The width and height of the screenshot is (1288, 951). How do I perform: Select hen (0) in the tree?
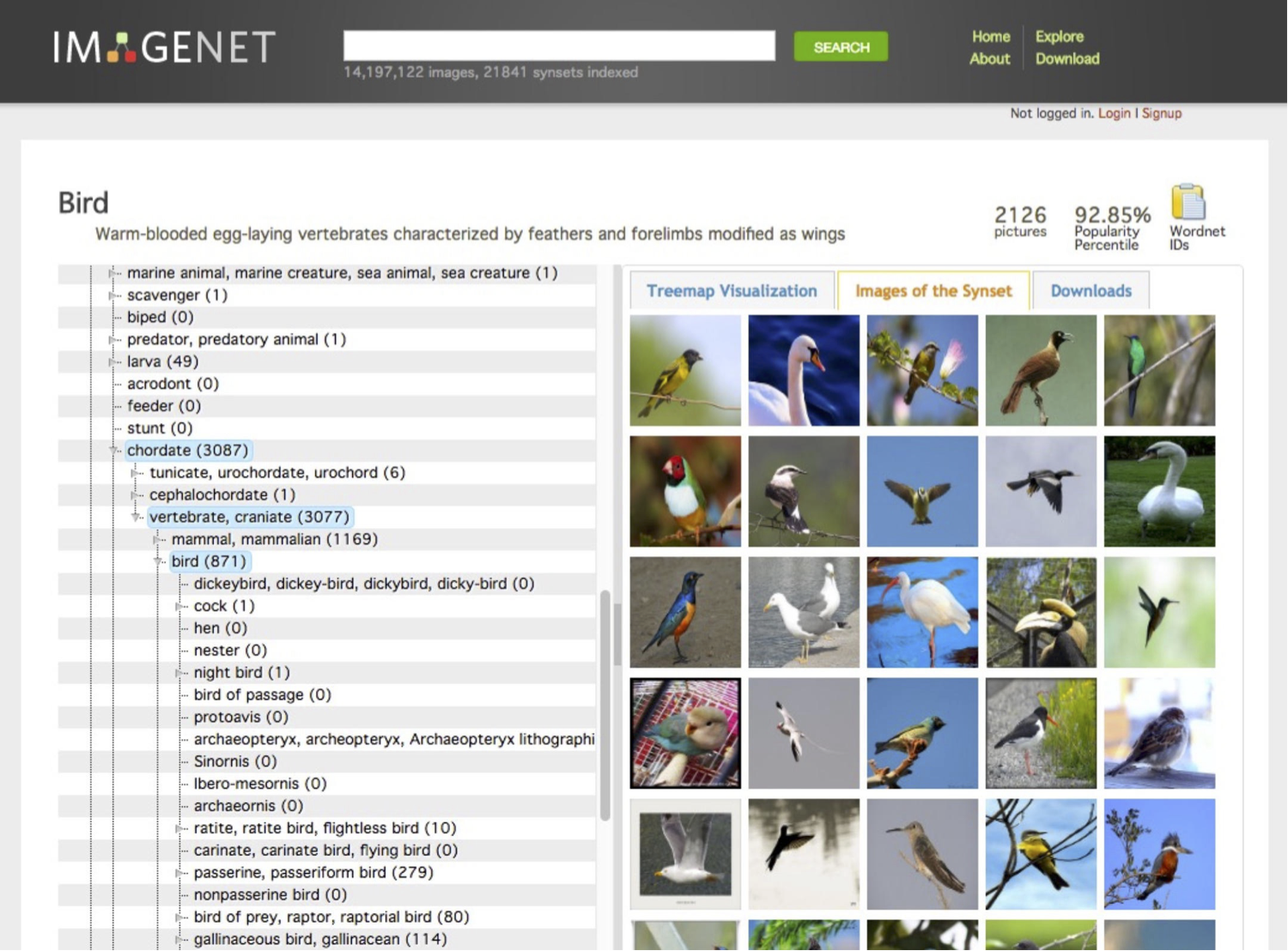pyautogui.click(x=221, y=628)
